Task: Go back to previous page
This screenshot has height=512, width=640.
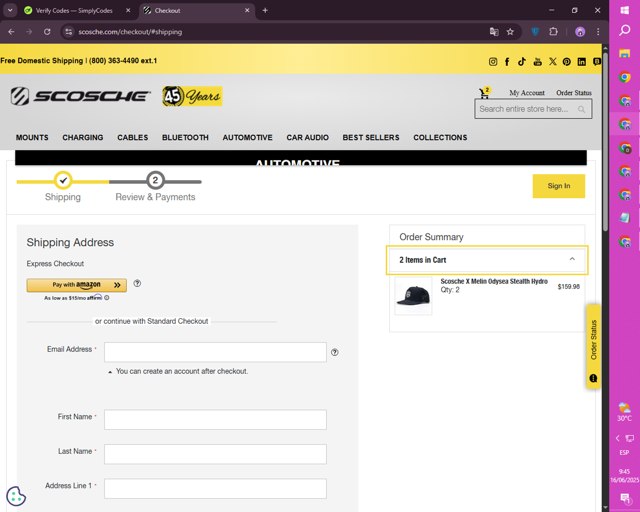Action: coord(11,32)
